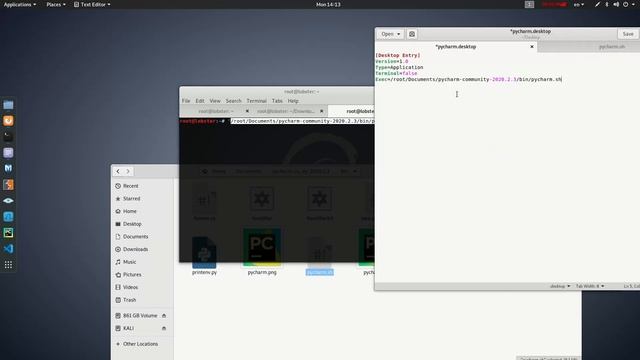Click the workspace indicator icon in top bar
Image resolution: width=640 pixels, height=360 pixels.
[529, 4]
